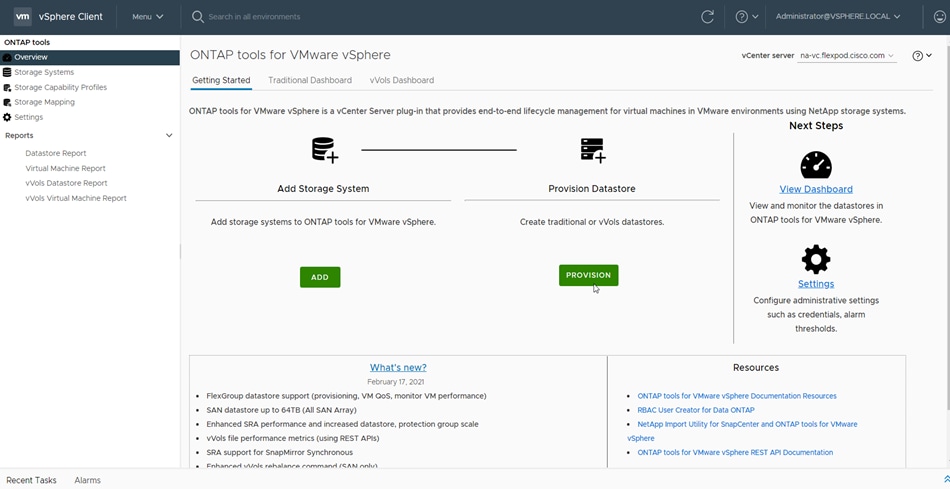Click the sidebar Settings gear icon
The height and width of the screenshot is (489, 950).
pos(7,117)
